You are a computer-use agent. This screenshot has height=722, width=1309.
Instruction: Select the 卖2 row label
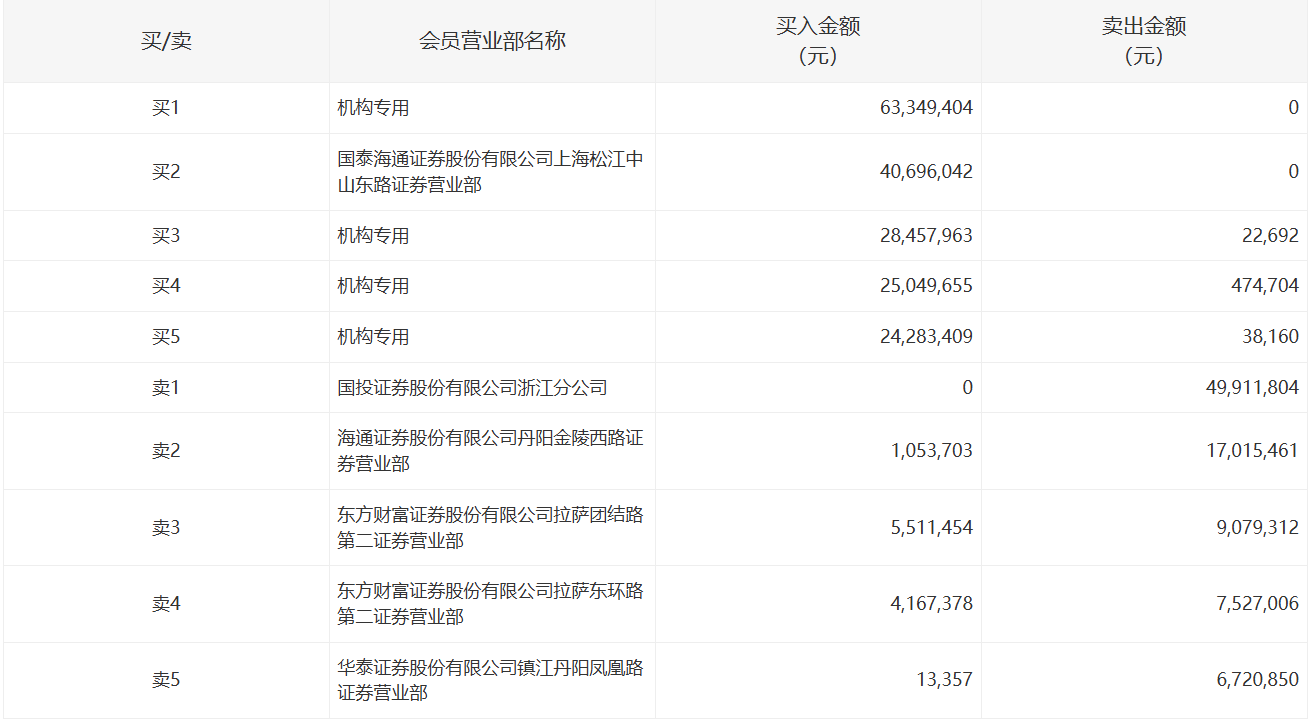[x=166, y=451]
